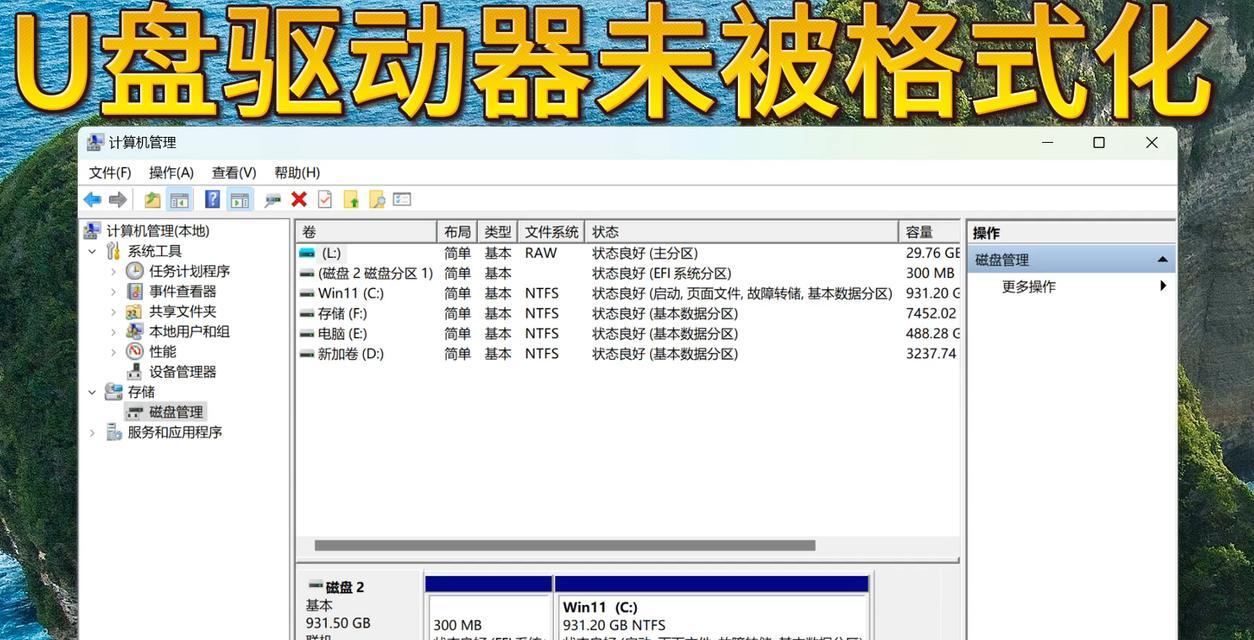
Task: Open 共享文件夹 node
Action: click(x=182, y=311)
